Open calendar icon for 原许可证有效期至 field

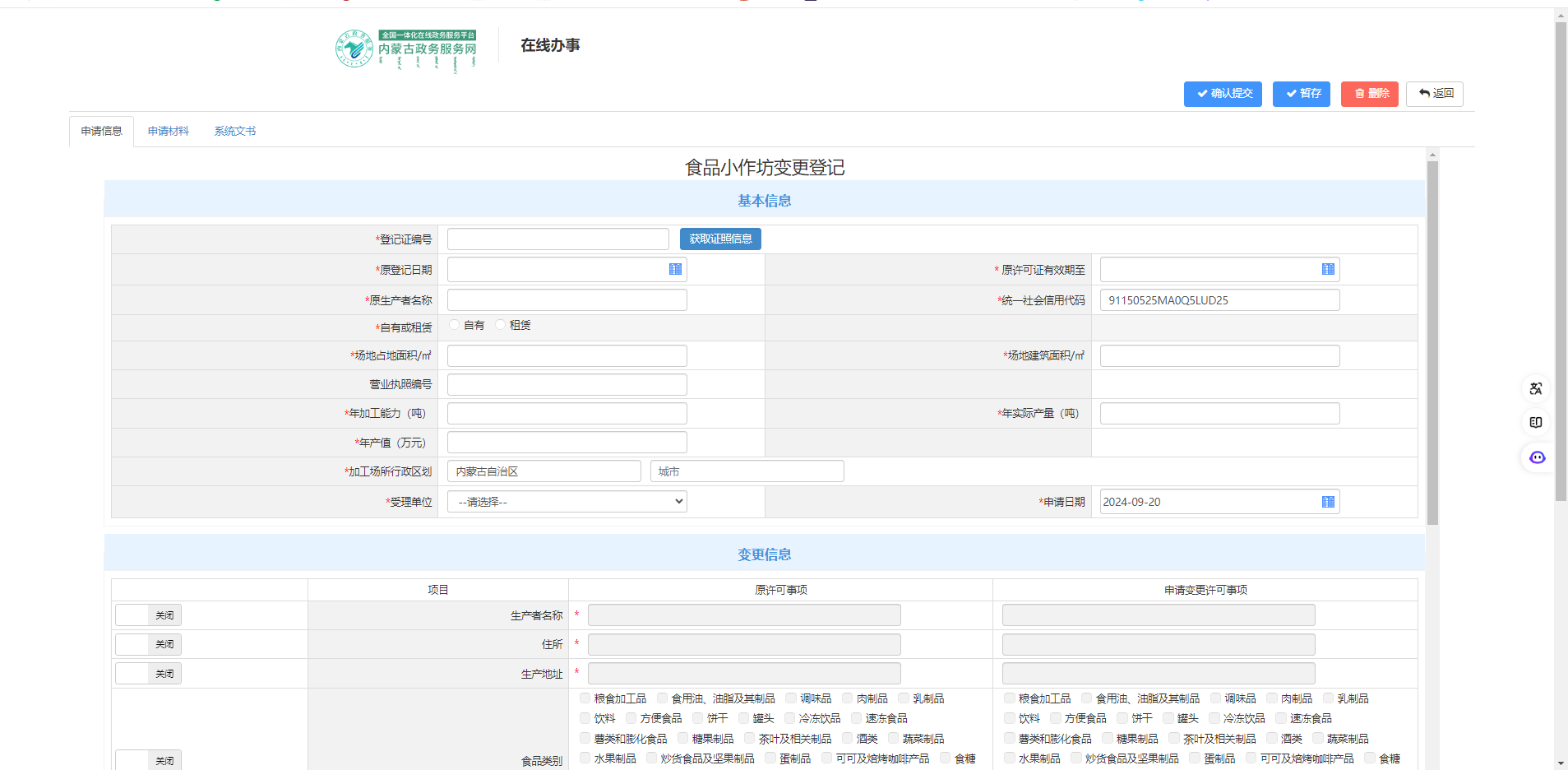click(x=1328, y=270)
